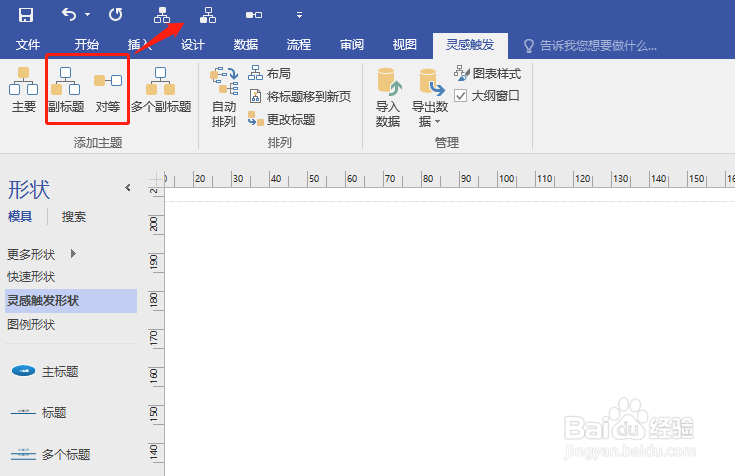This screenshot has width=735, height=476.
Task: Expand 更多形状 more shapes
Action: point(41,254)
